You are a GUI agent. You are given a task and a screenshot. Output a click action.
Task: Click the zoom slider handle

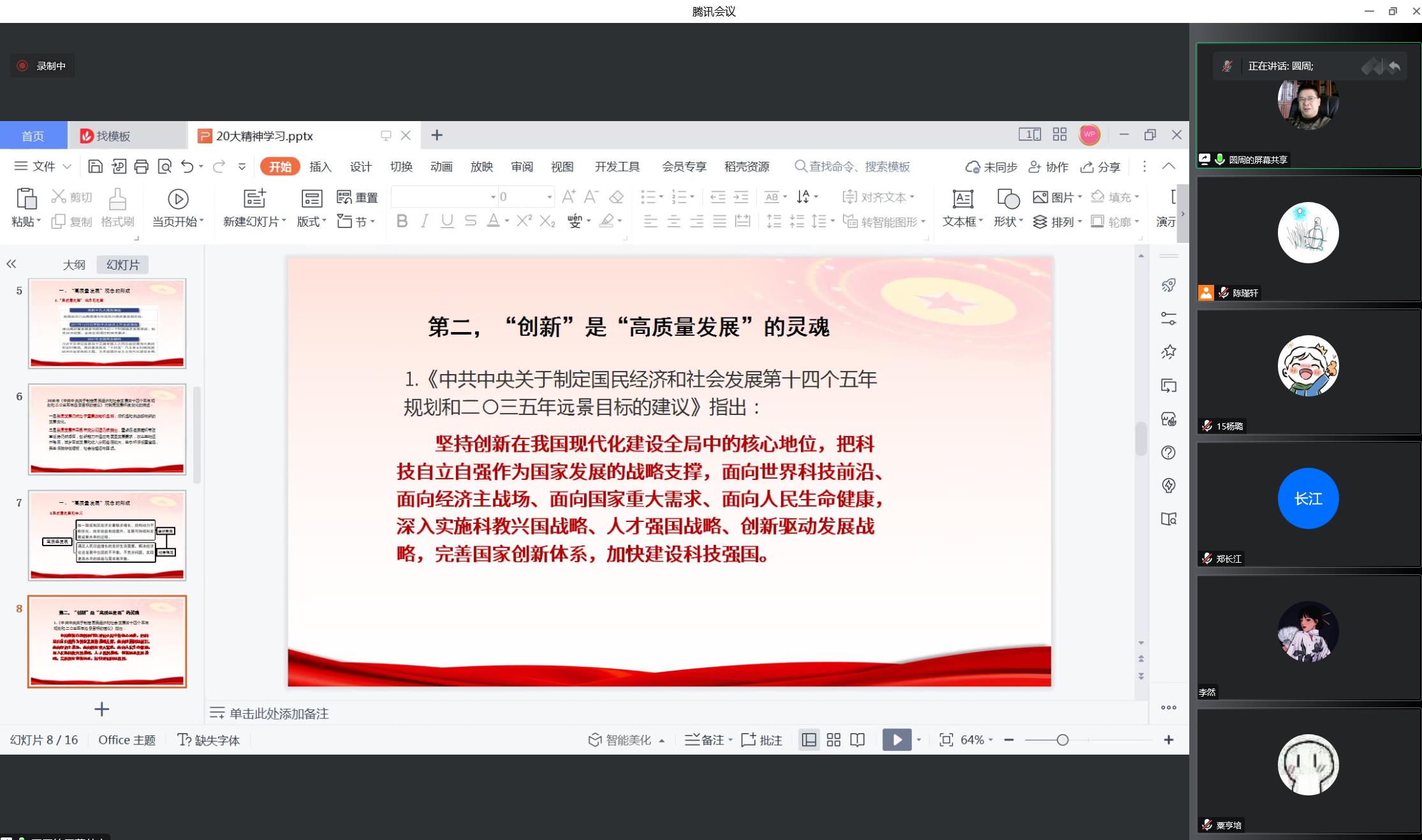point(1062,740)
